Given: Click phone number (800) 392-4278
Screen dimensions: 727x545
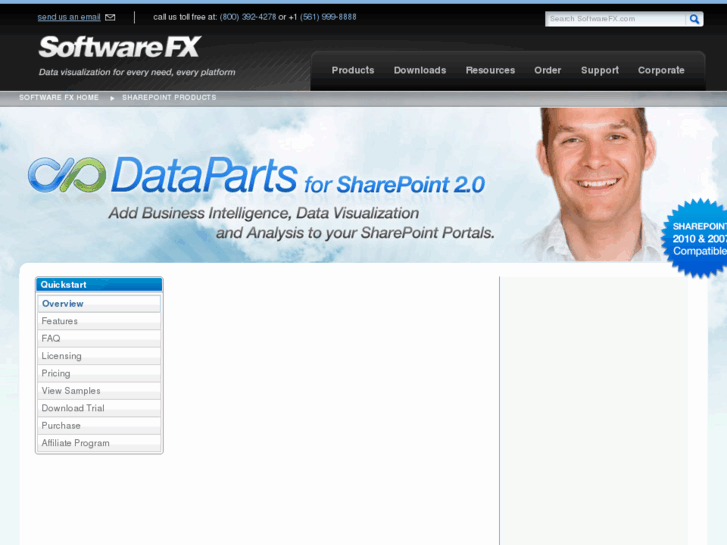Looking at the screenshot, I should tap(248, 17).
